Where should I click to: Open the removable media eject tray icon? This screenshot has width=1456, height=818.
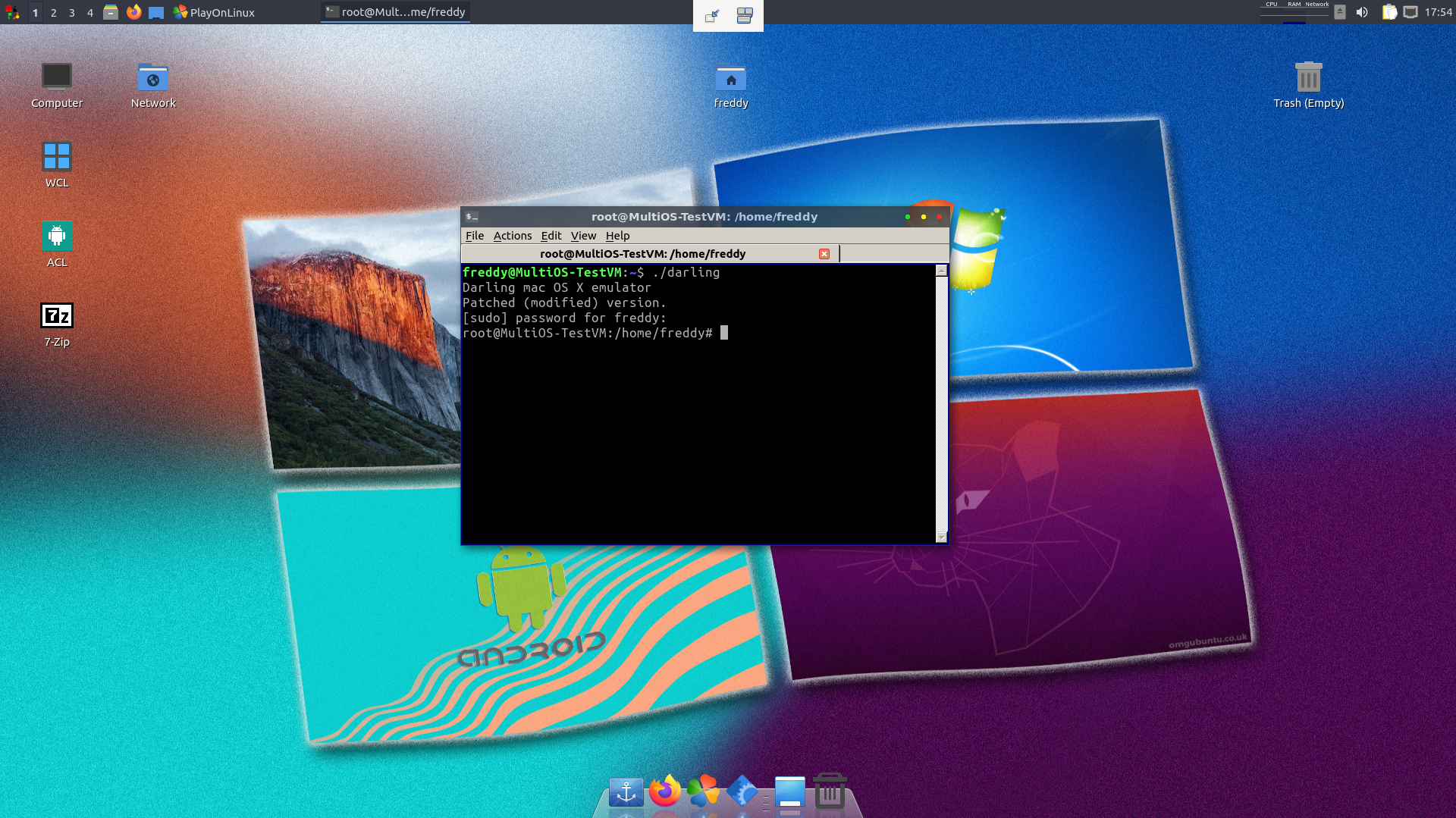[1340, 12]
